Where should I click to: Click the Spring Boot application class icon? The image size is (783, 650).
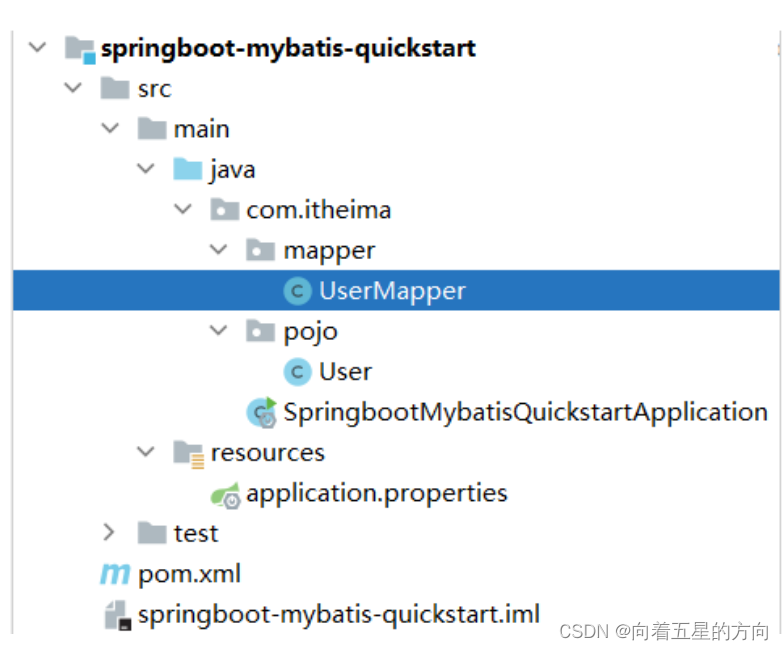[262, 412]
